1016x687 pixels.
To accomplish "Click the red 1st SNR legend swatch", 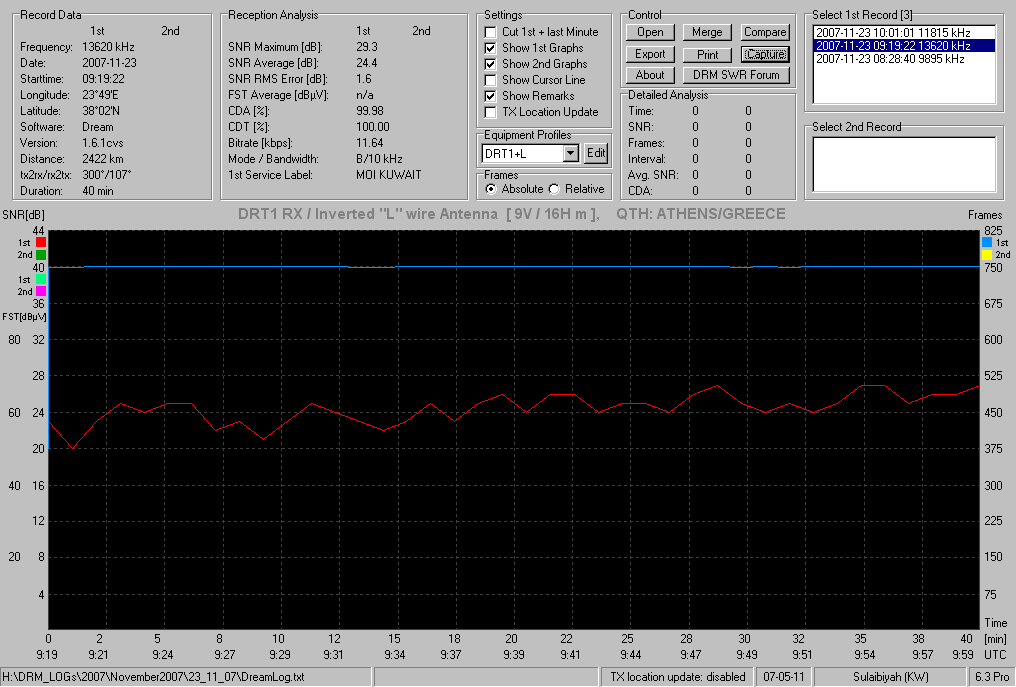I will pos(41,242).
